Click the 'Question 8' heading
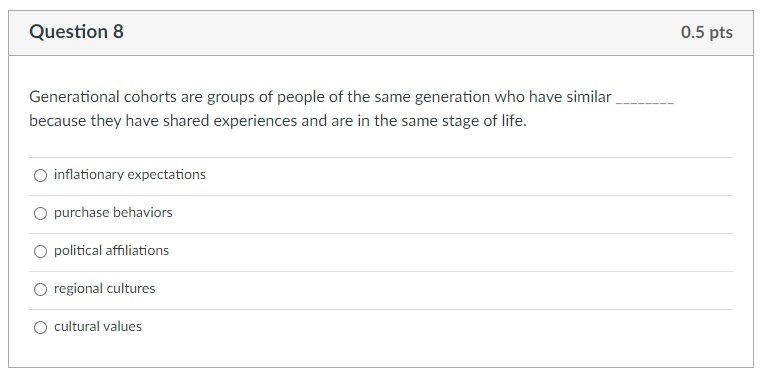Image resolution: width=762 pixels, height=392 pixels. pos(76,32)
